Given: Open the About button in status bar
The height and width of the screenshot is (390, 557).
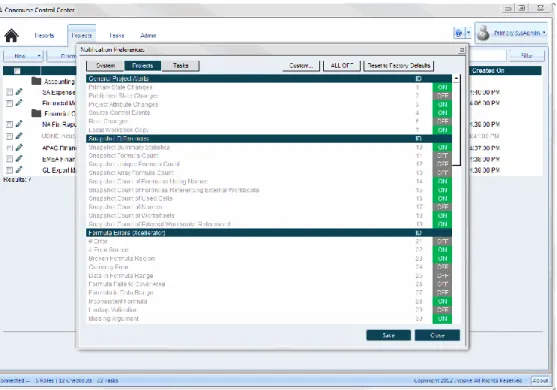Looking at the screenshot, I should point(540,380).
